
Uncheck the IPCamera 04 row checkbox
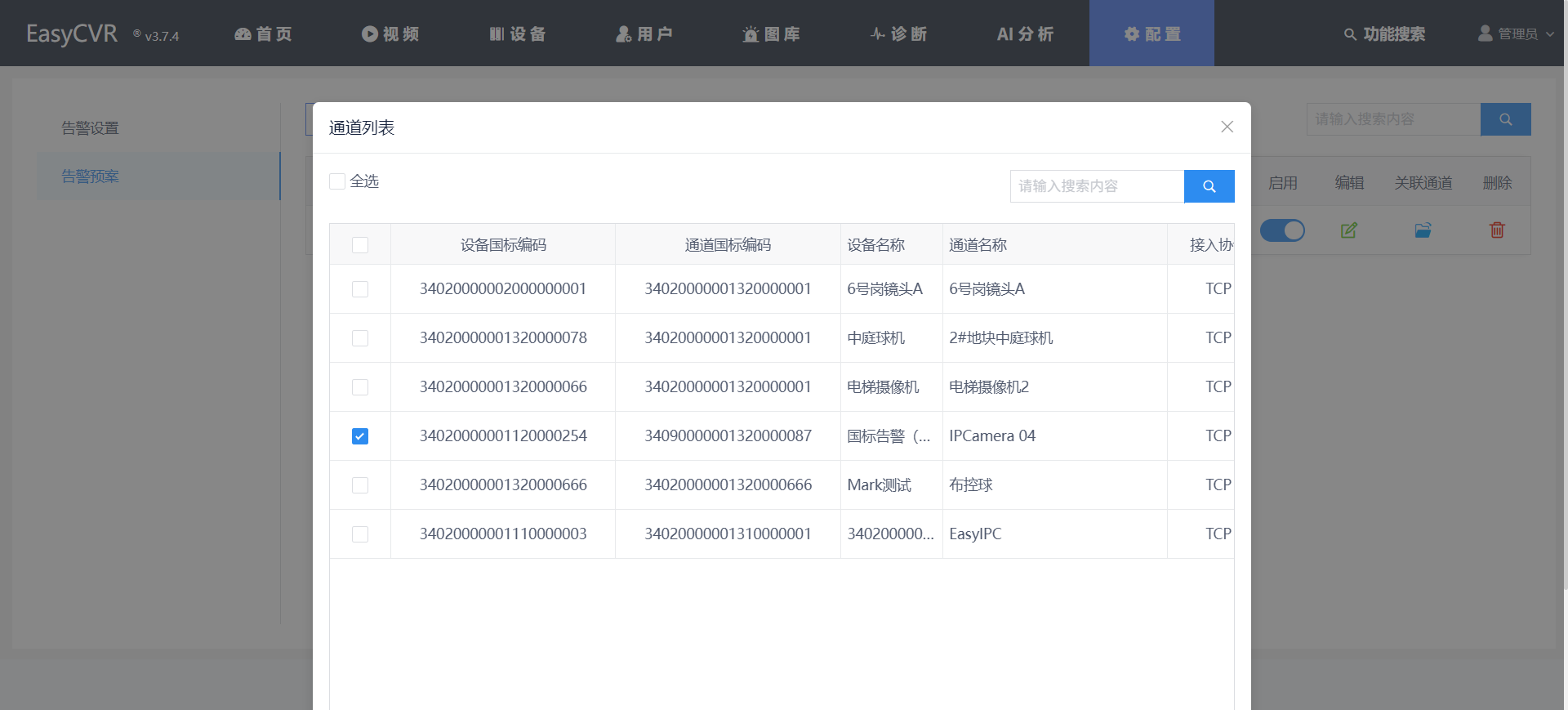tap(360, 436)
